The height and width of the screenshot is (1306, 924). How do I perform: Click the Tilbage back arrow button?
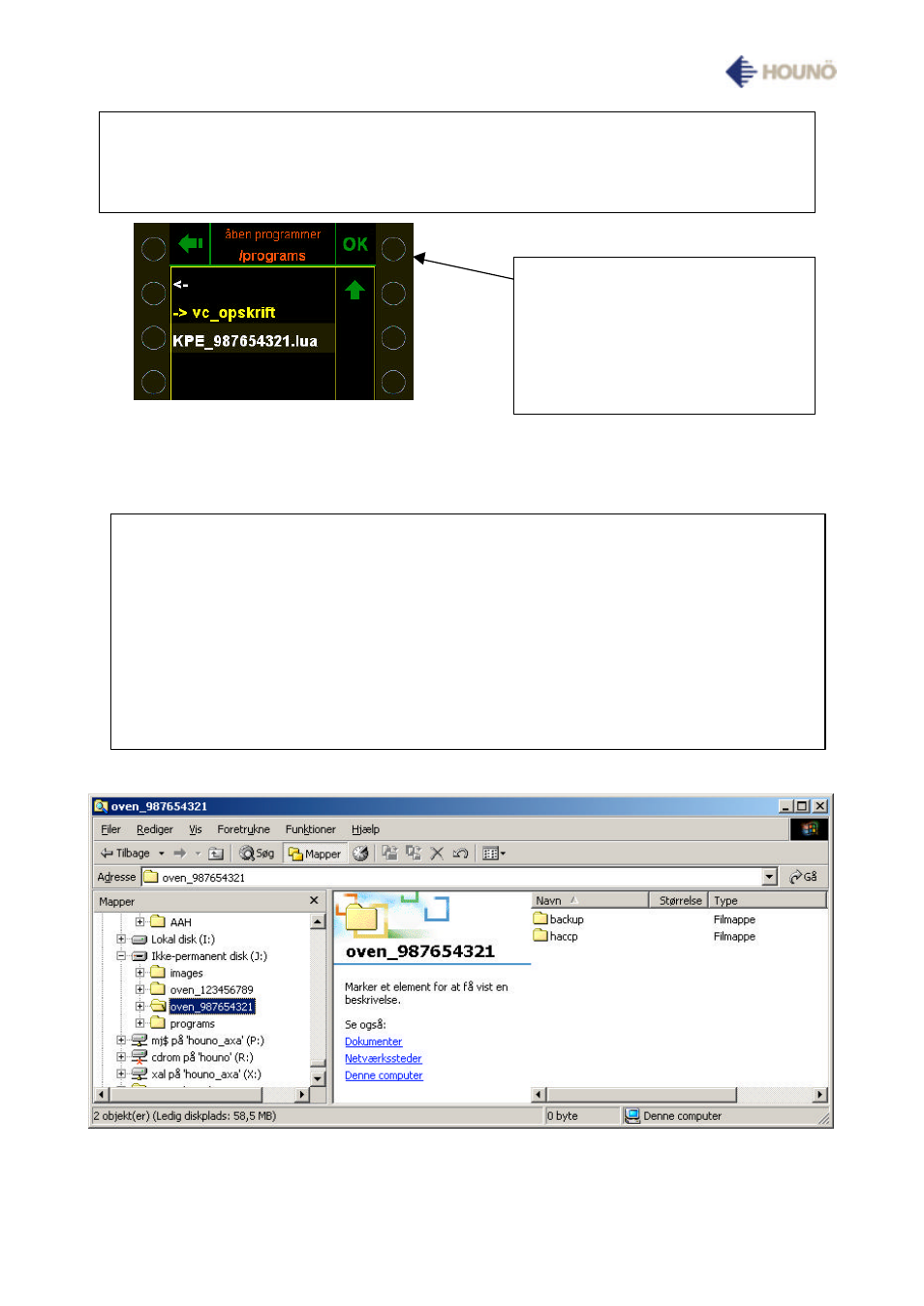[125, 854]
